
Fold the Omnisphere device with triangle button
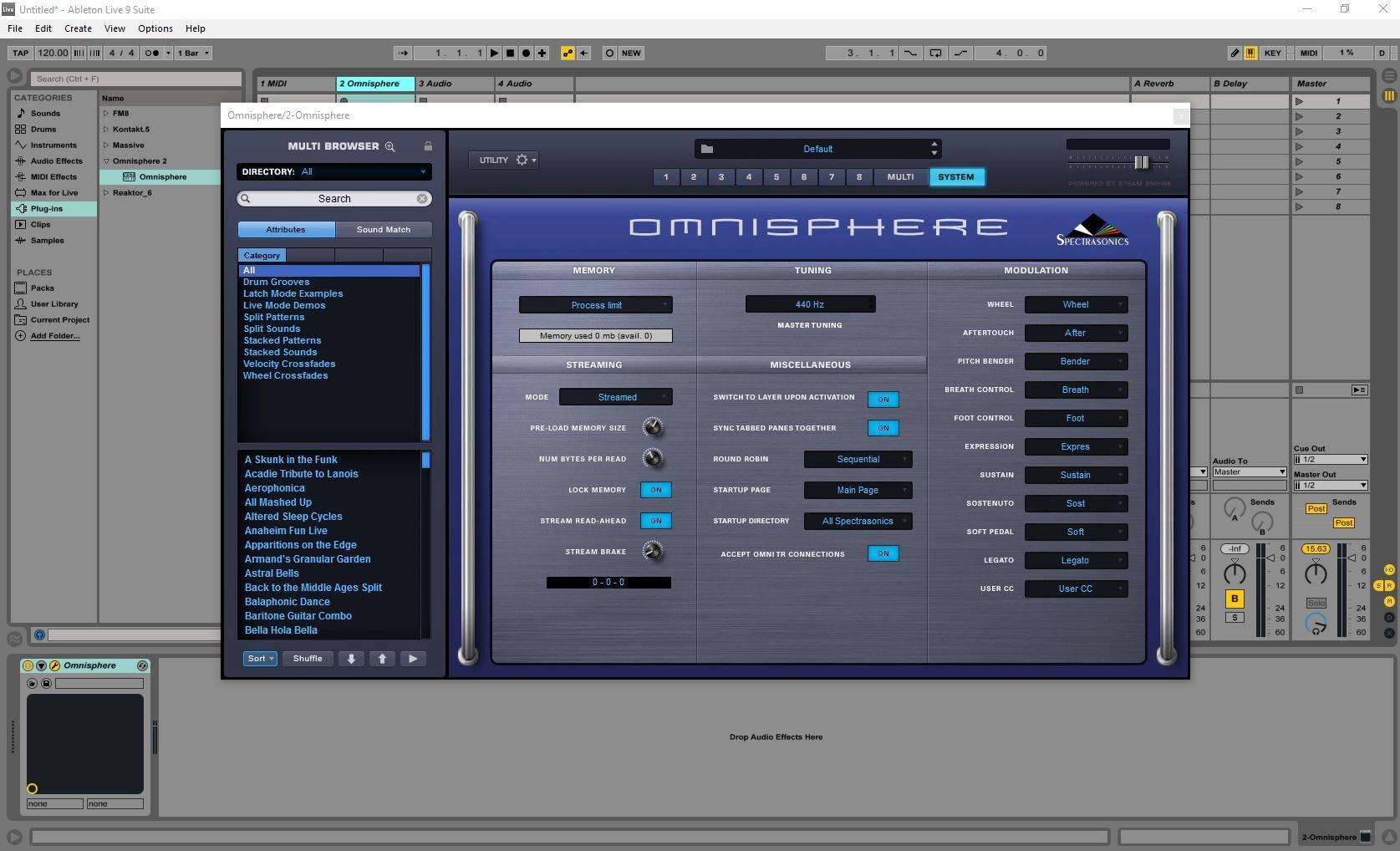click(x=41, y=665)
